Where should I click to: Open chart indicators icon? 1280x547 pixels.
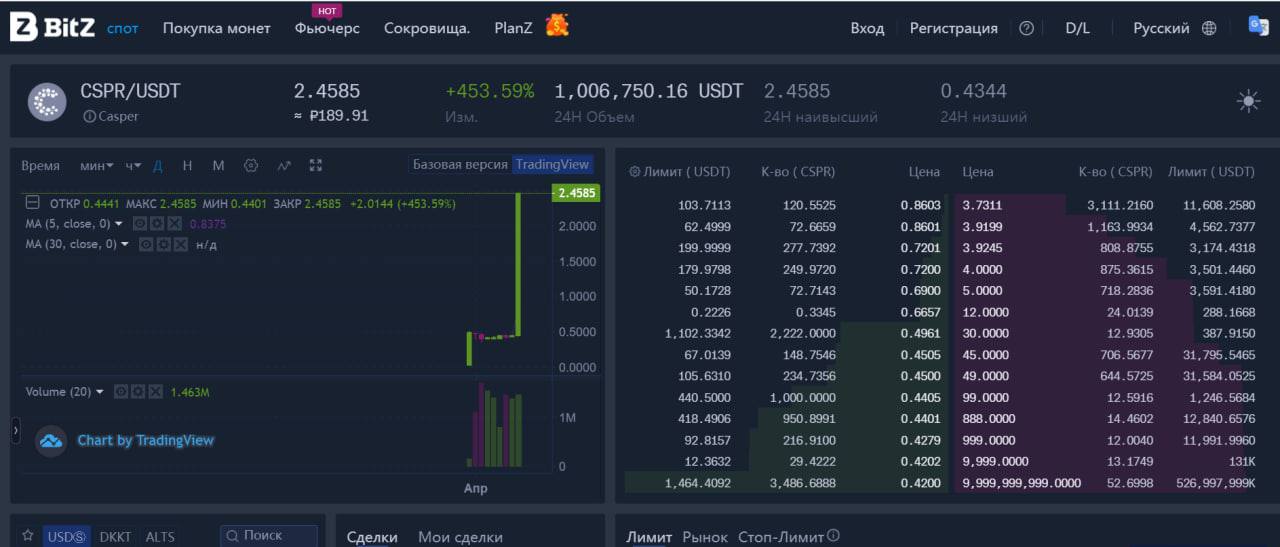pyautogui.click(x=284, y=165)
